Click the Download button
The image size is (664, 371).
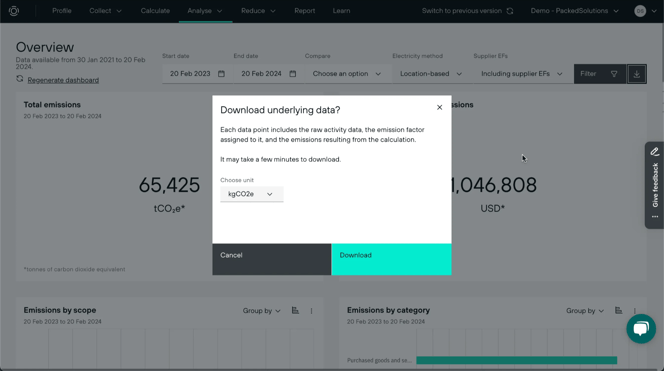pyautogui.click(x=391, y=259)
